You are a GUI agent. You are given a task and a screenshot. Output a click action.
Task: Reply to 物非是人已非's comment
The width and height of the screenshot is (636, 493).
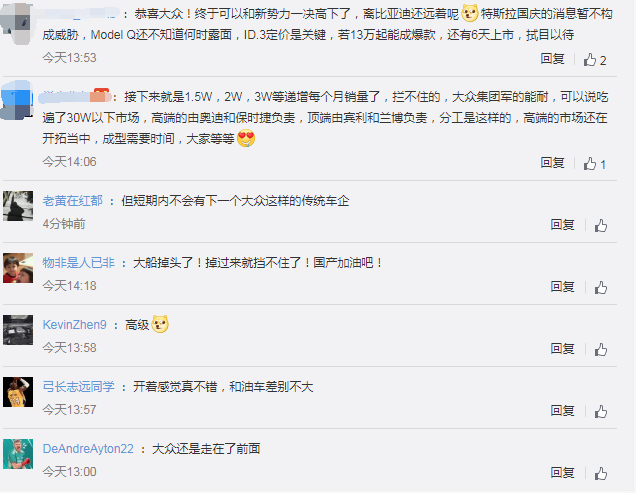tap(562, 286)
